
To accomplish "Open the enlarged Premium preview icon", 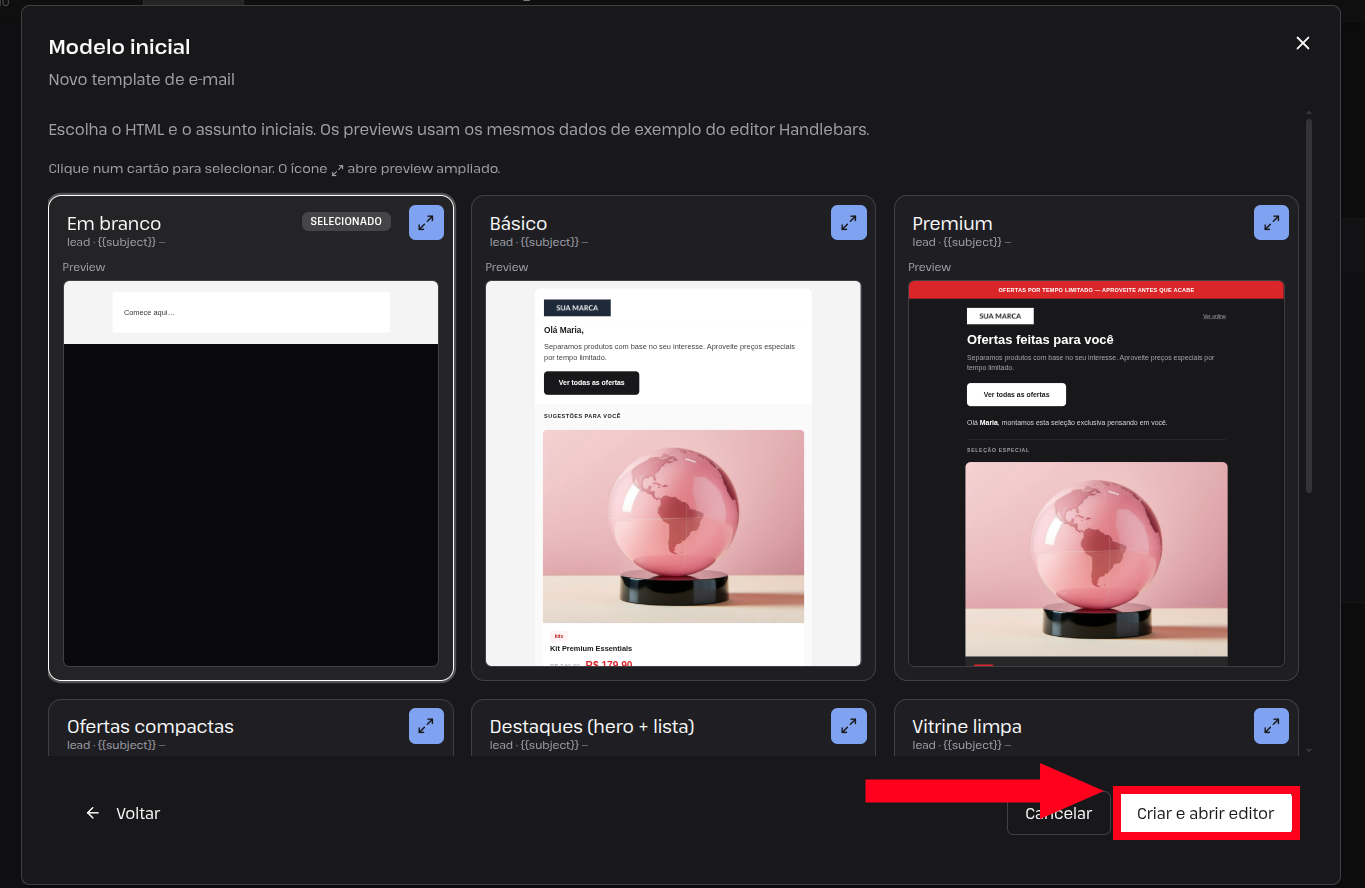I will [1271, 223].
